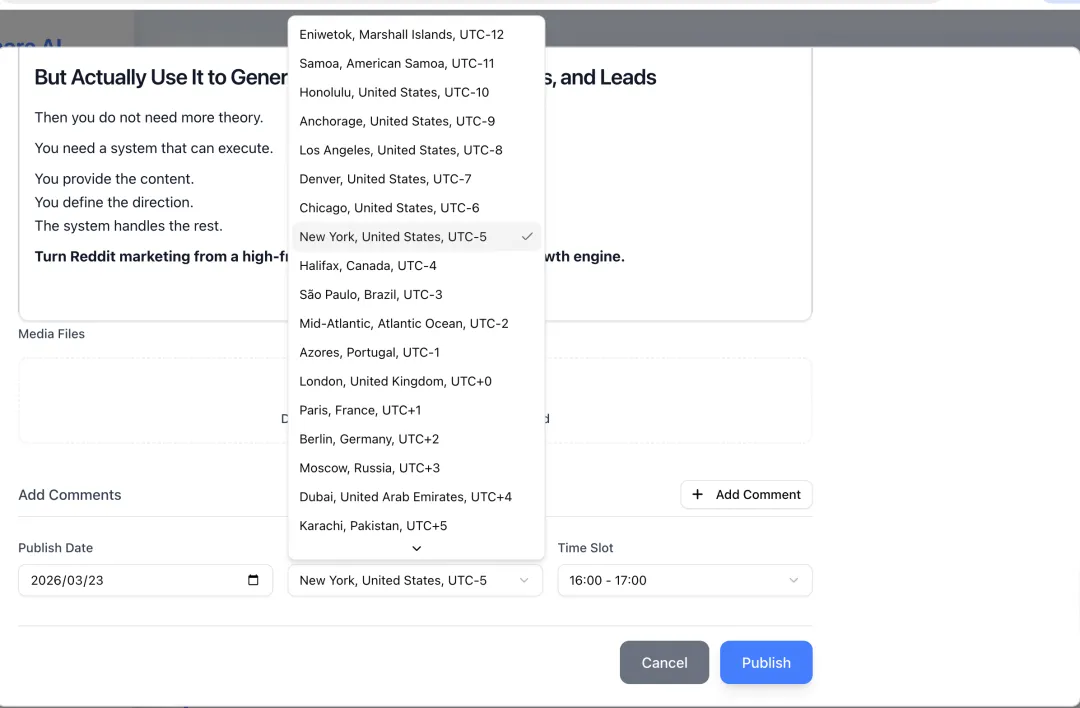Open the 16:00 - 17:00 time slot selector
Screen dimensions: 1080x708
click(685, 581)
